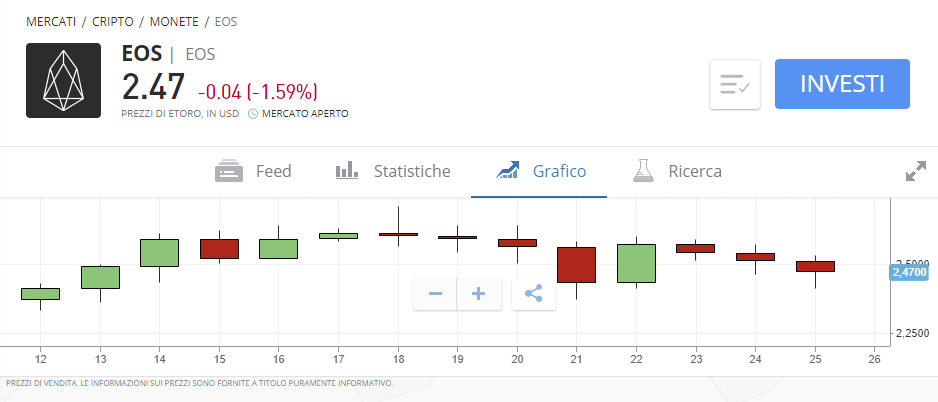Select the candlestick for day 25
The height and width of the screenshot is (402, 938).
pos(815,266)
